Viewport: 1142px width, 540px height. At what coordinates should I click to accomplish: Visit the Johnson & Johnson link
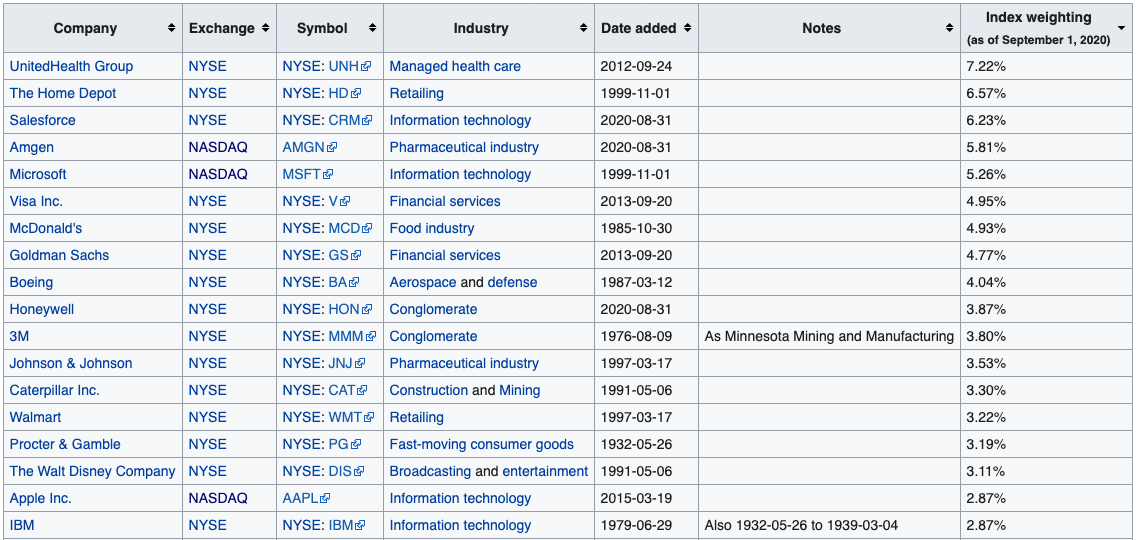tap(71, 363)
